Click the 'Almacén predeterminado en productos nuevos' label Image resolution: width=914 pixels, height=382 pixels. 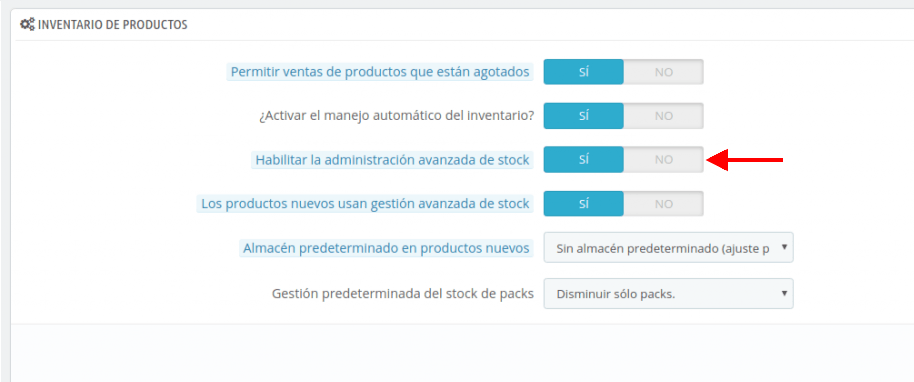[386, 248]
